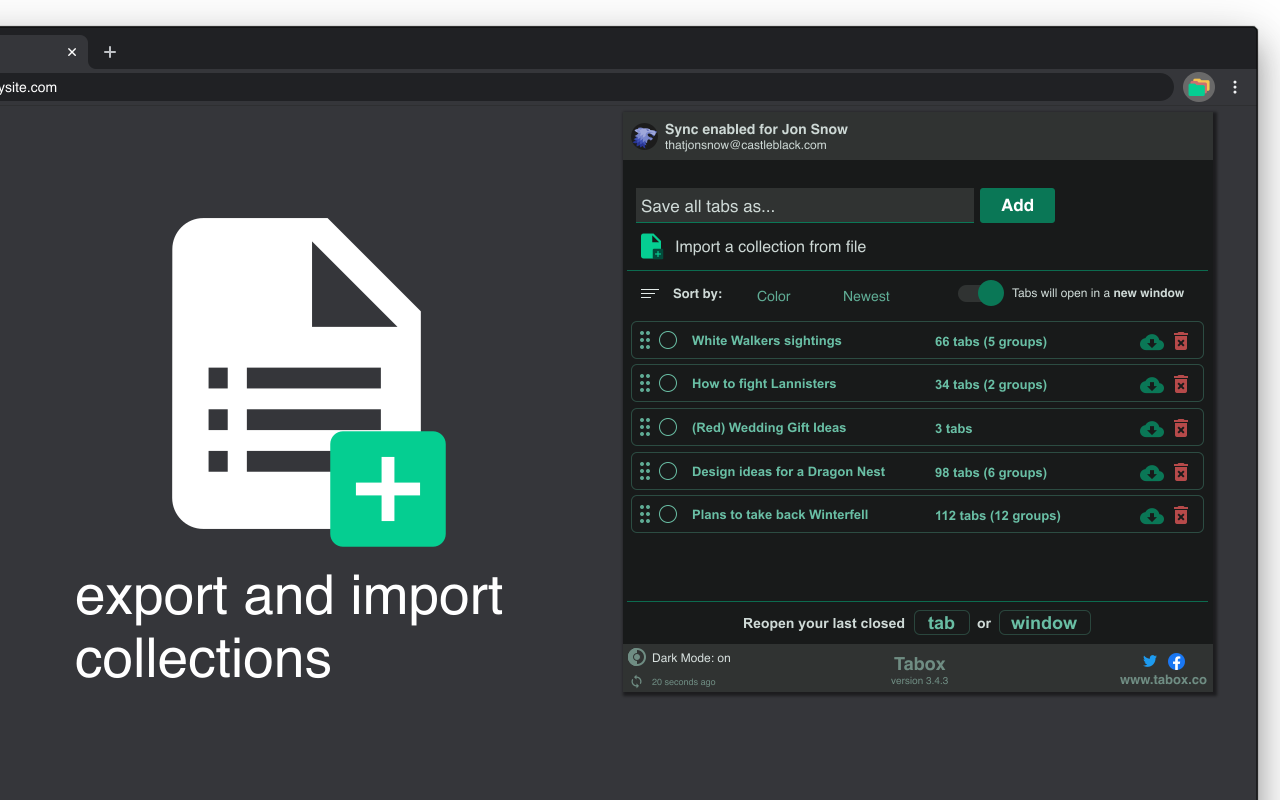
Task: Sort collections by Newest
Action: click(866, 296)
